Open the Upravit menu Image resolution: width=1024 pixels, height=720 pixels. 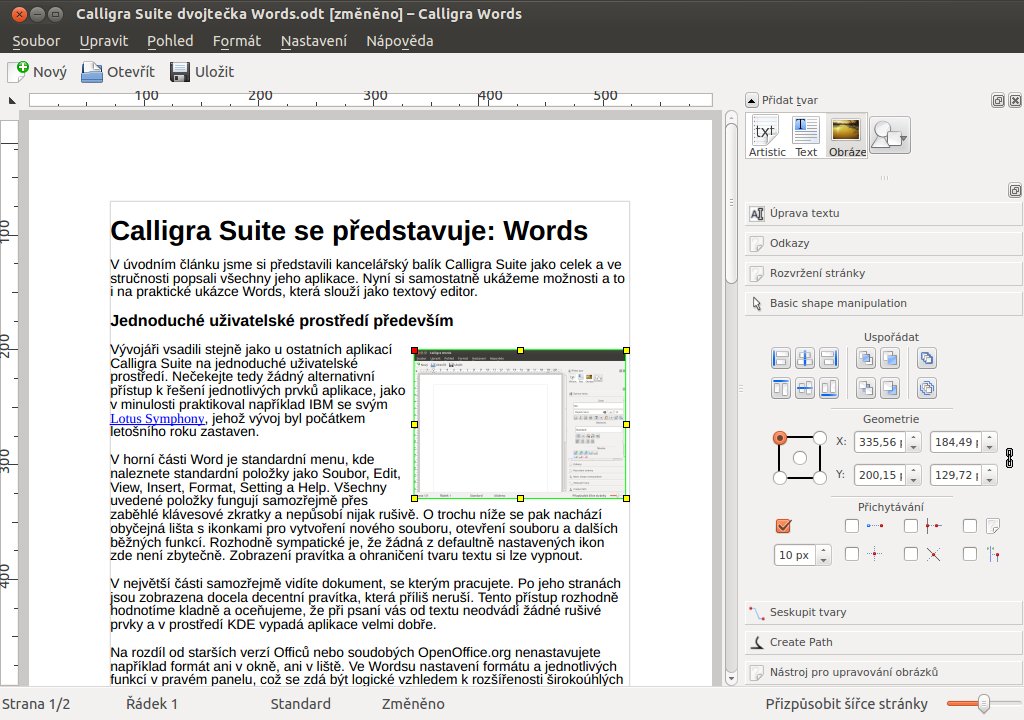(104, 41)
